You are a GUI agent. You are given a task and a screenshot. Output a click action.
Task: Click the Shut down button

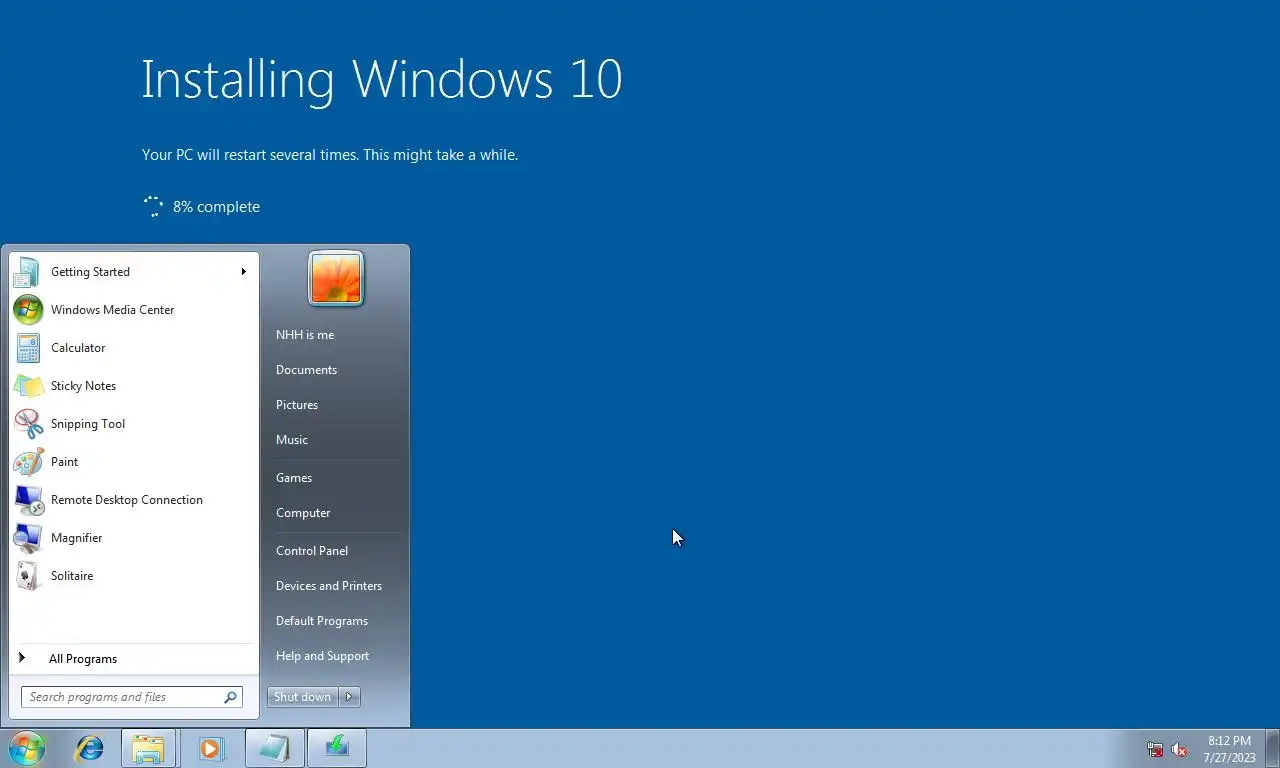click(x=303, y=697)
